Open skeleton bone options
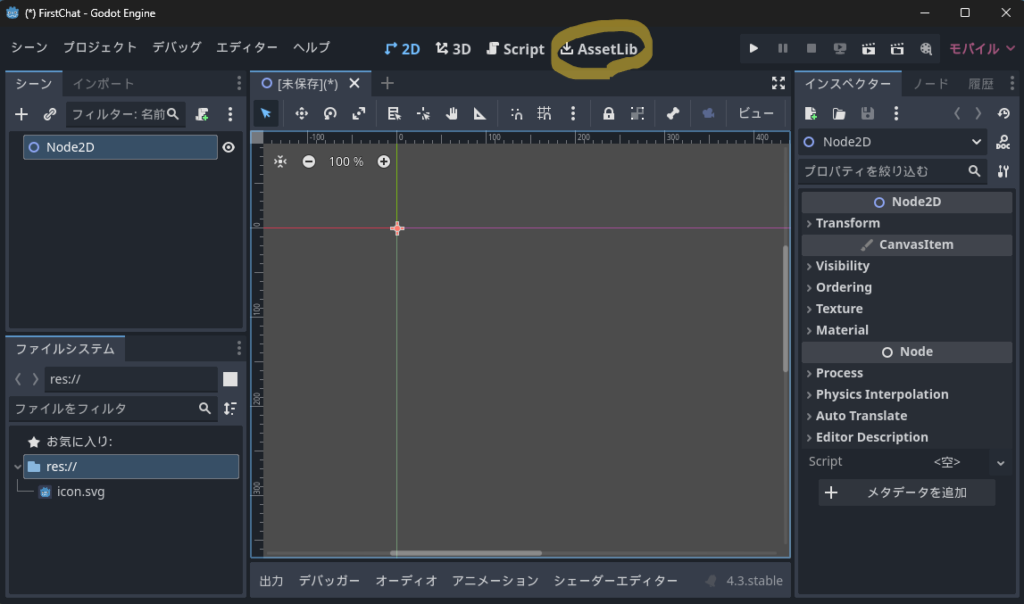The width and height of the screenshot is (1024, 604). (x=673, y=114)
